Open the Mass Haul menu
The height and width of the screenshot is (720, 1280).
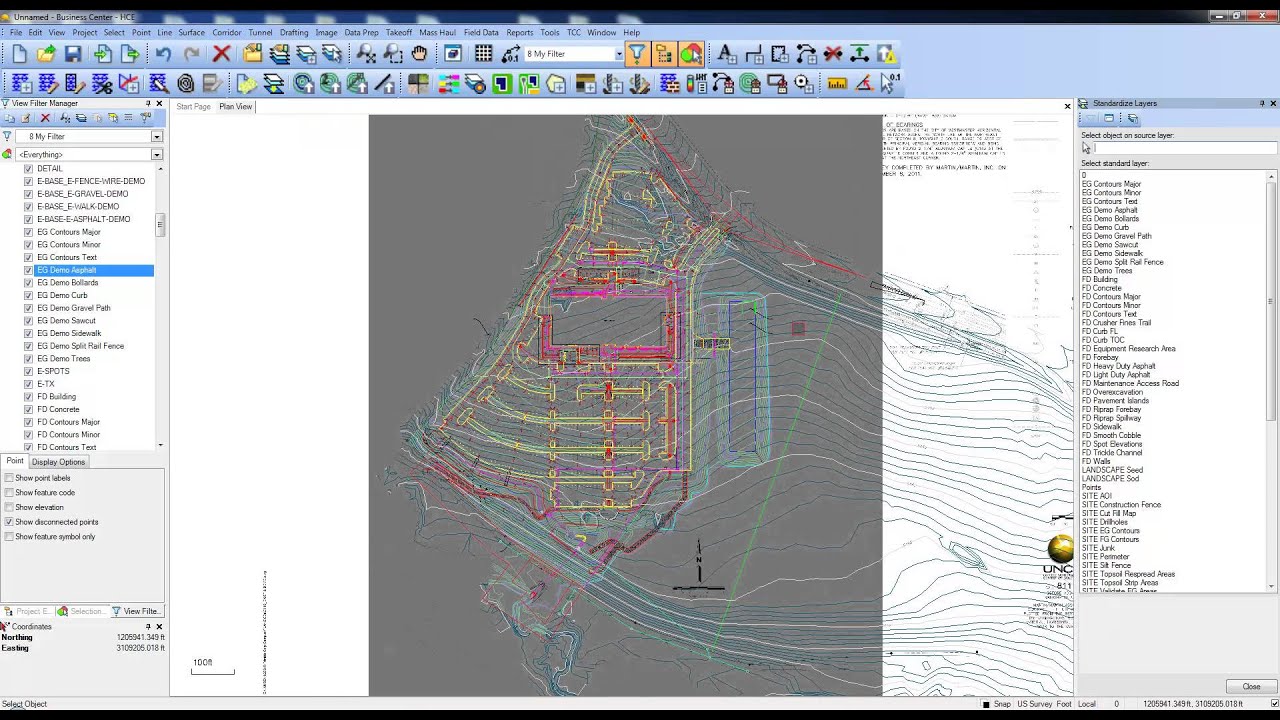tap(437, 33)
